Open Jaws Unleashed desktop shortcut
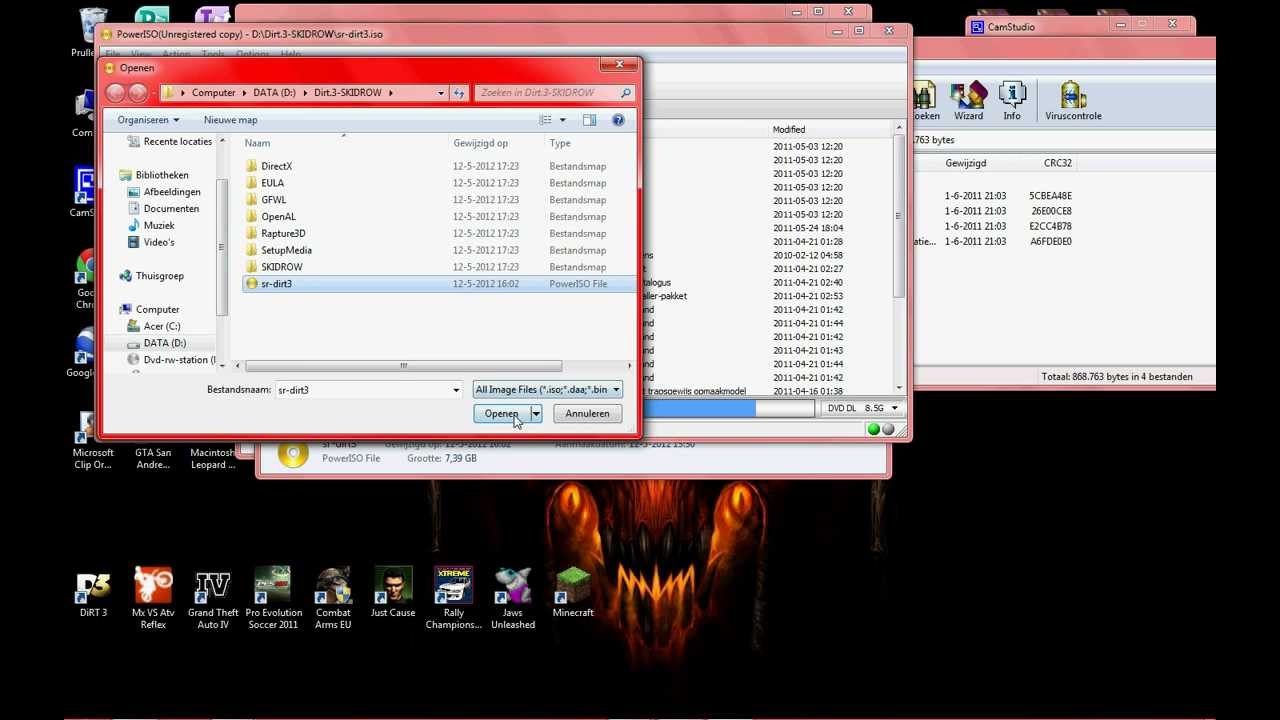This screenshot has width=1280, height=720. tap(513, 599)
